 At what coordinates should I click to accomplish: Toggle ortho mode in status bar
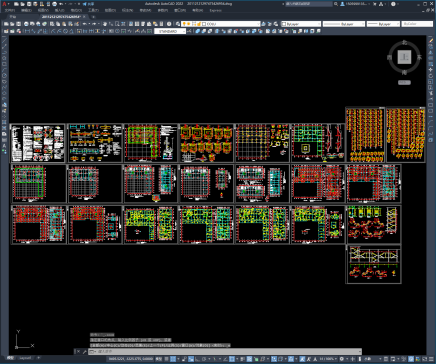point(198,359)
